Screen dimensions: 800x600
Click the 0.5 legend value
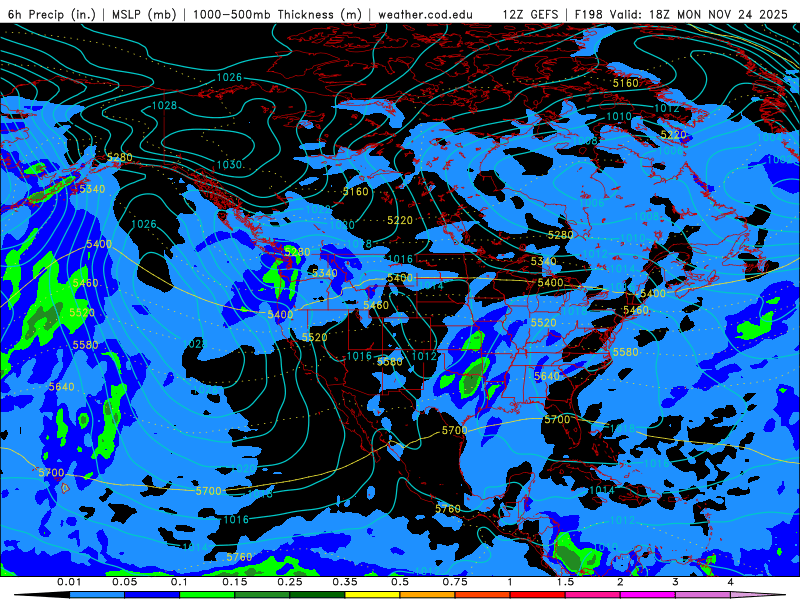(x=400, y=582)
